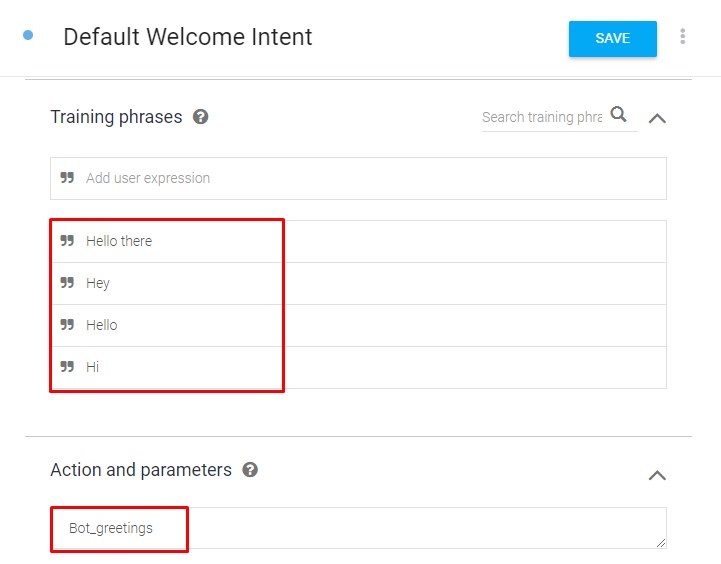Click the Add user expression field
The width and height of the screenshot is (721, 564).
370,178
